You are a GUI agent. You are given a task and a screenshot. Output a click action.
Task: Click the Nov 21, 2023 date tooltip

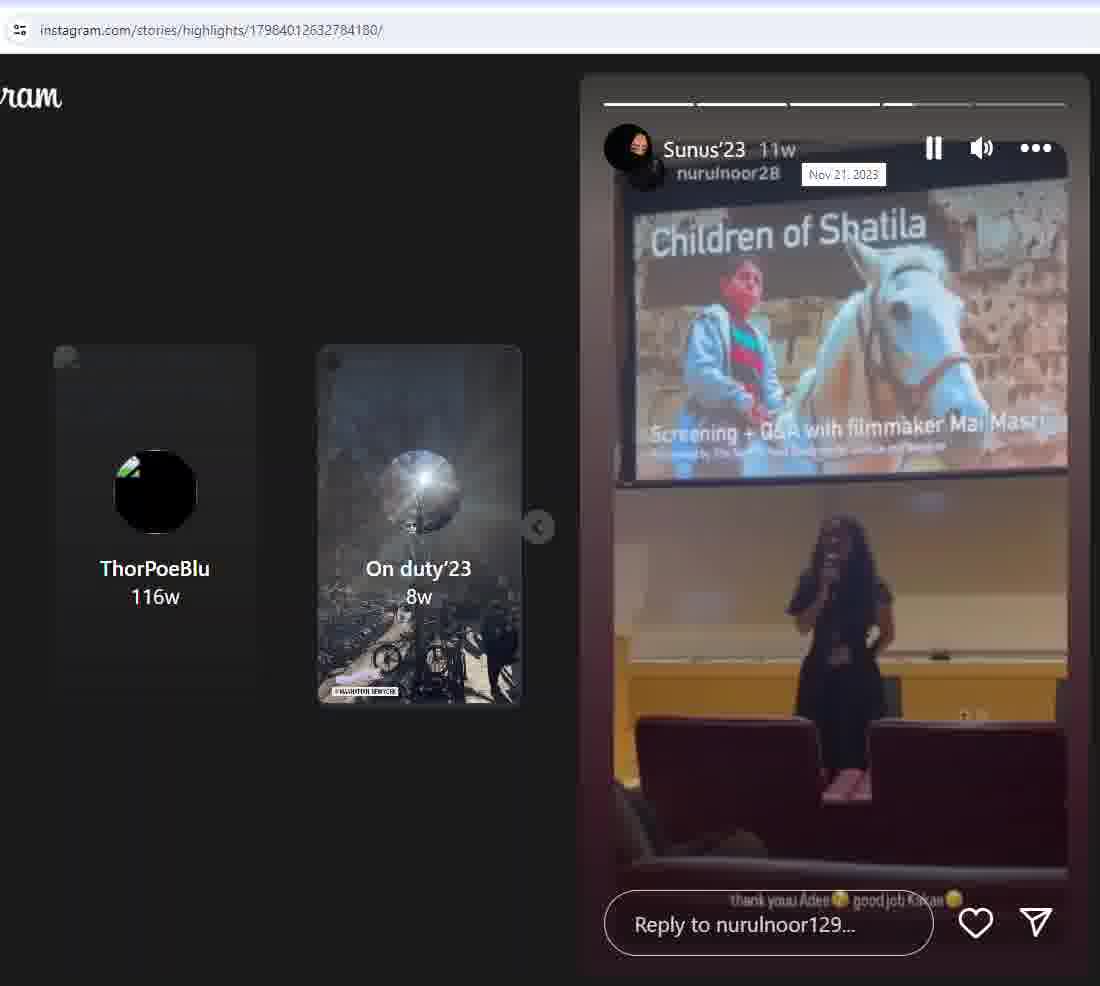(844, 175)
